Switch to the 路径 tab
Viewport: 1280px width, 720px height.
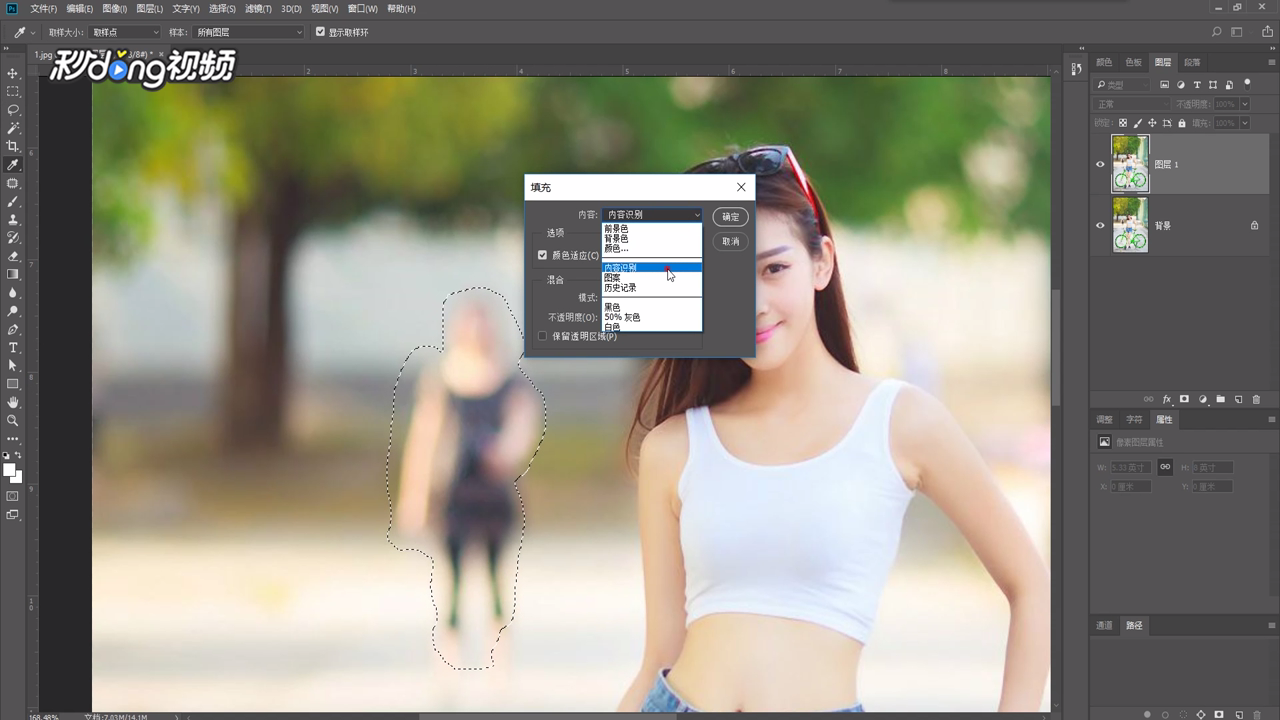(1134, 625)
